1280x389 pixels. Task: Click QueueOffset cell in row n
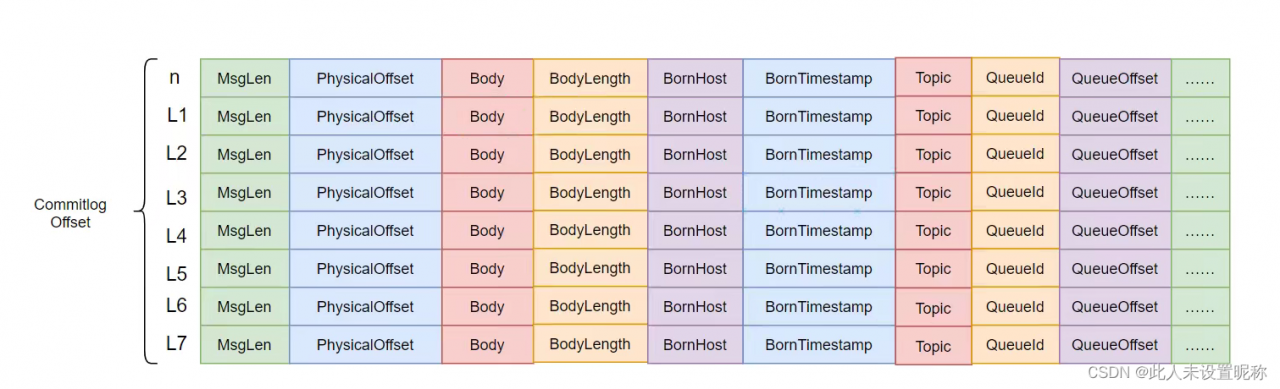pos(1115,78)
